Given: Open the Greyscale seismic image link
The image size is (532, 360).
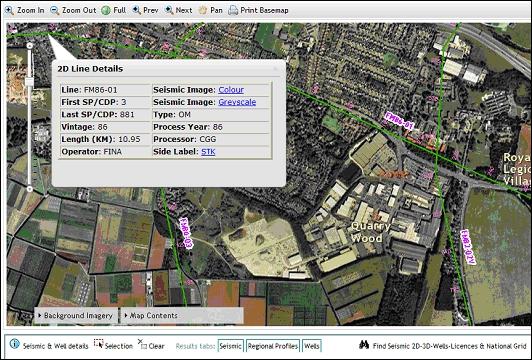Looking at the screenshot, I should click(237, 102).
